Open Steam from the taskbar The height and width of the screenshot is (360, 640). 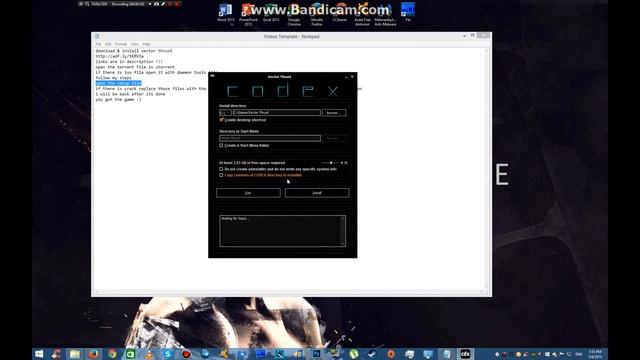(x=372, y=354)
